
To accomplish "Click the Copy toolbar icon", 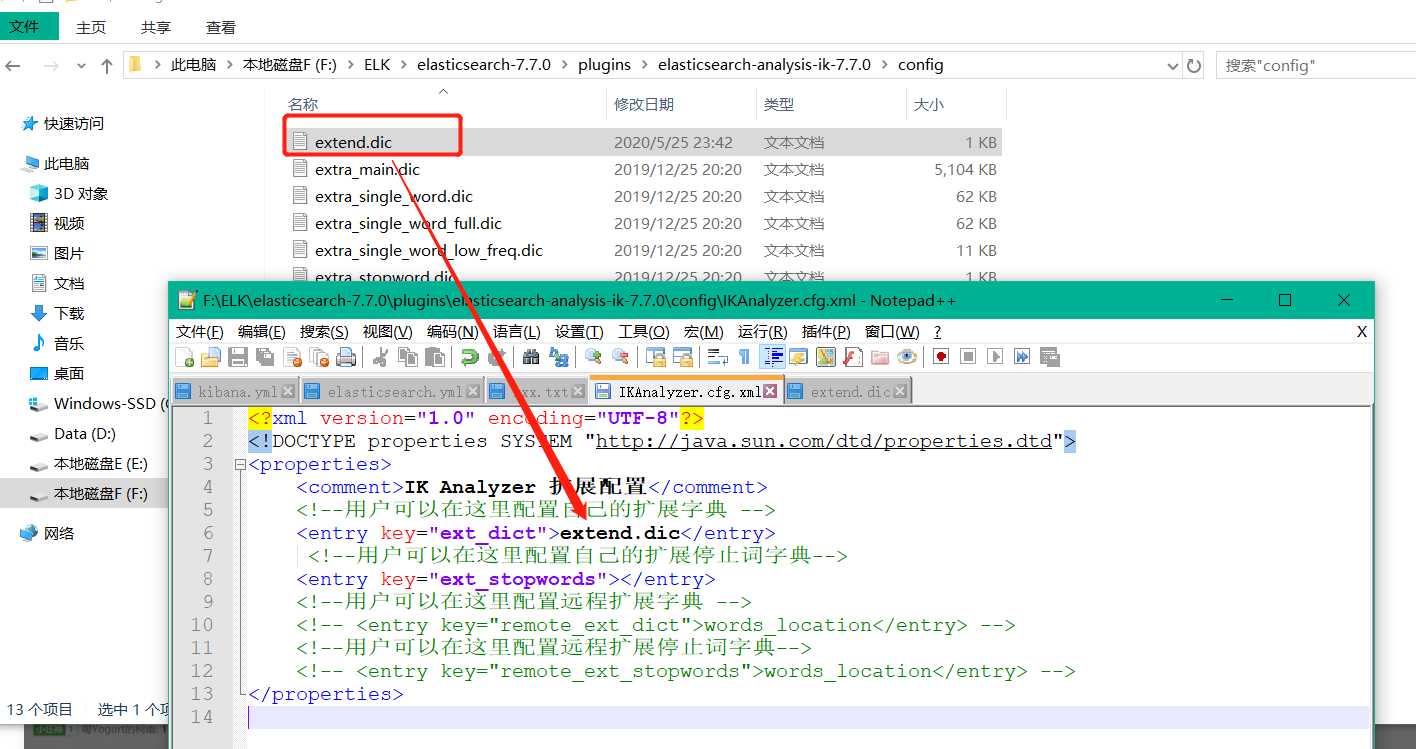I will click(x=408, y=357).
